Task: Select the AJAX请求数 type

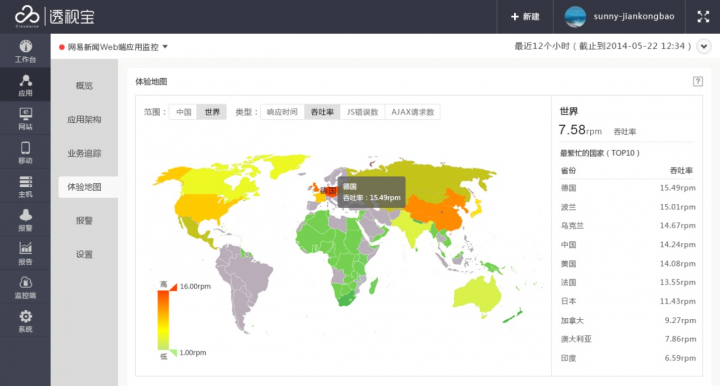Action: (x=412, y=112)
